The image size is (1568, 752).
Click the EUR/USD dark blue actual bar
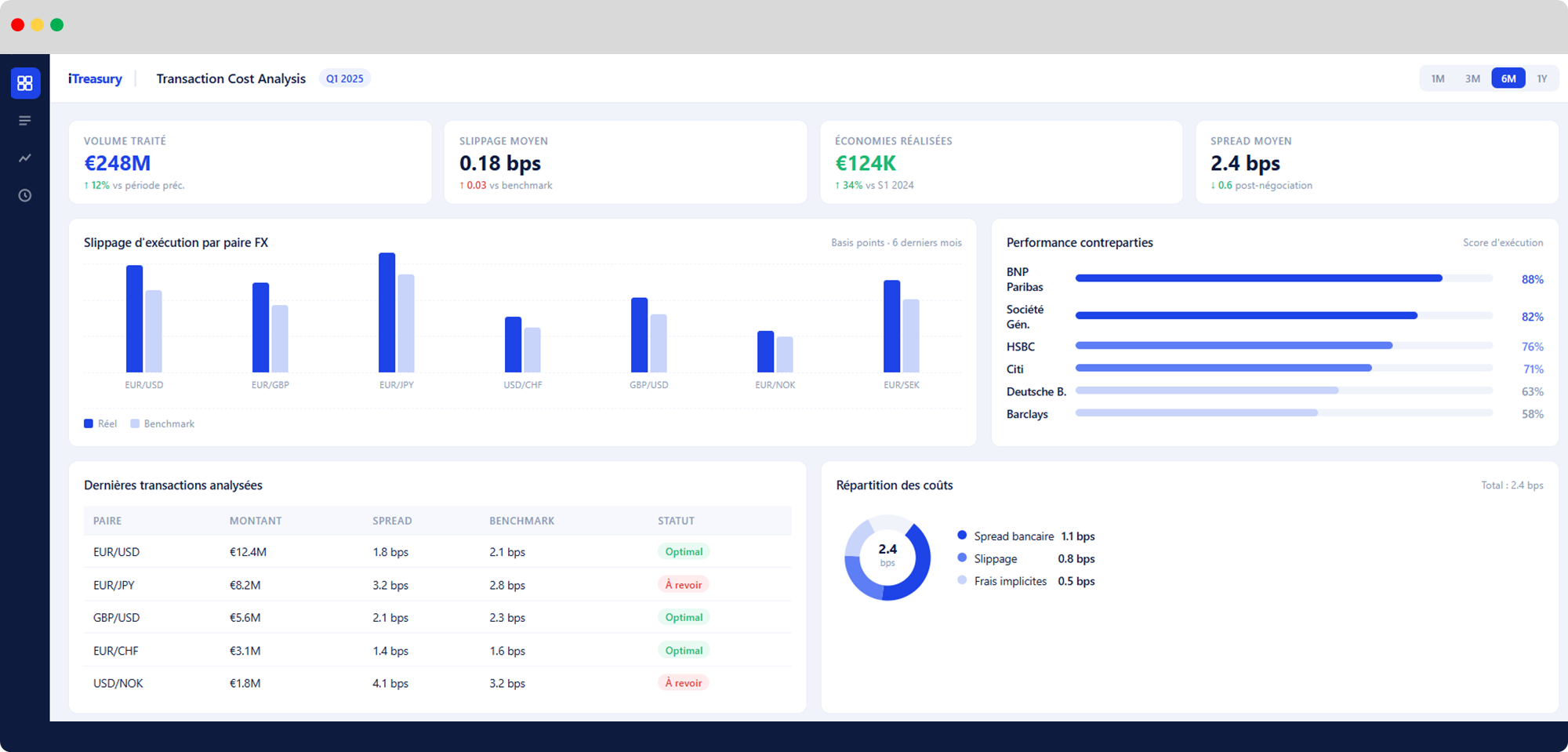click(x=135, y=318)
